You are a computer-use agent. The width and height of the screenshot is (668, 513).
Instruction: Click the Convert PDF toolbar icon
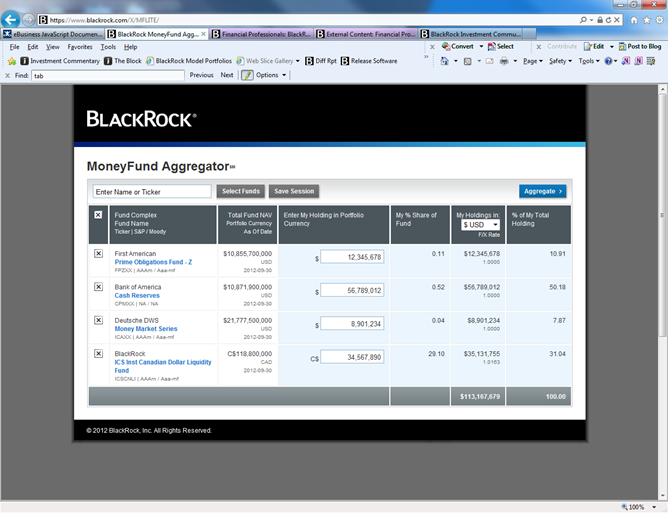tap(446, 46)
